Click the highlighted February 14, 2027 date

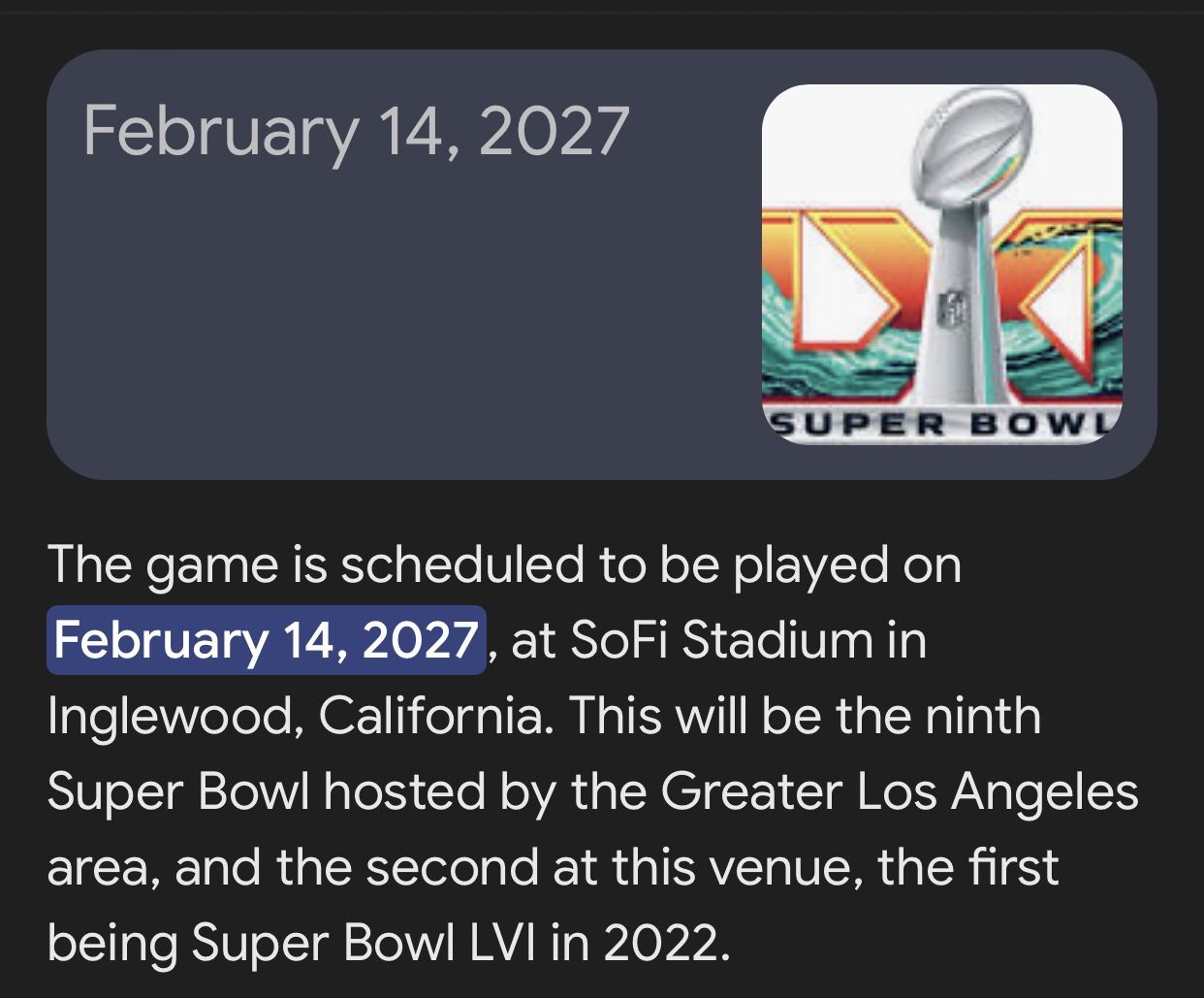click(266, 640)
